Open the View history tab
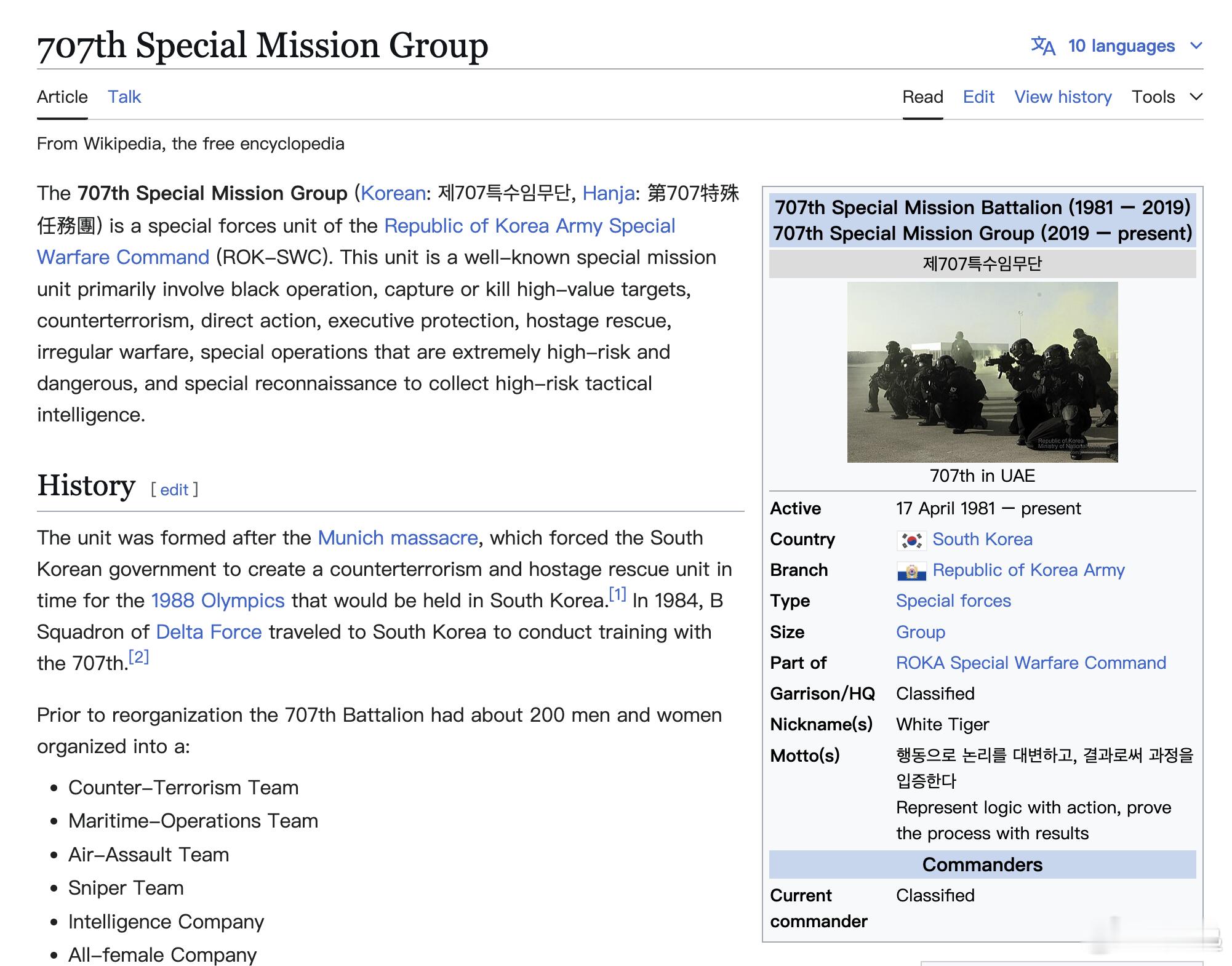The image size is (1232, 966). click(x=1063, y=97)
